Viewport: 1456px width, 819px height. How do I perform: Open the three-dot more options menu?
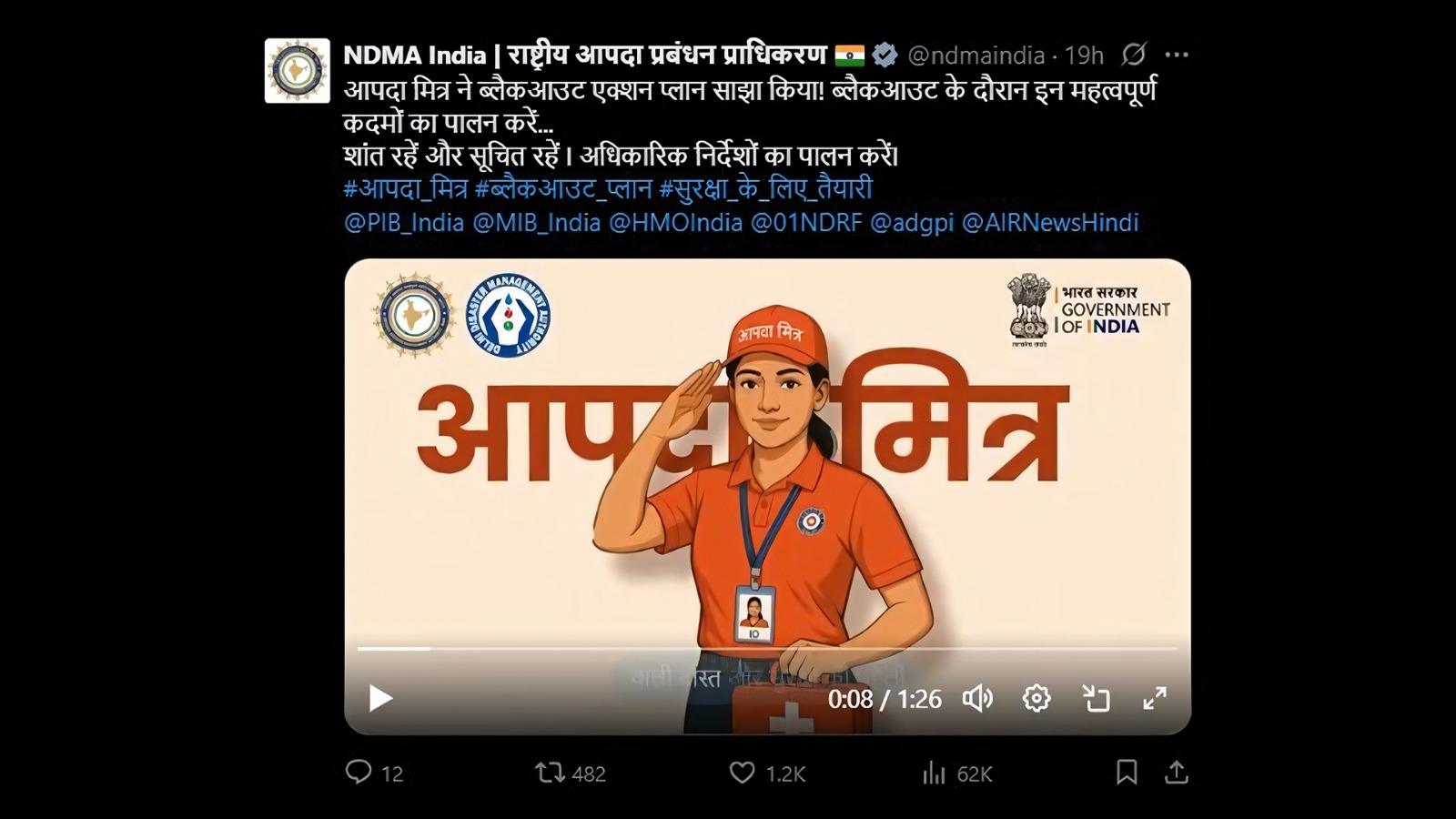(1177, 55)
